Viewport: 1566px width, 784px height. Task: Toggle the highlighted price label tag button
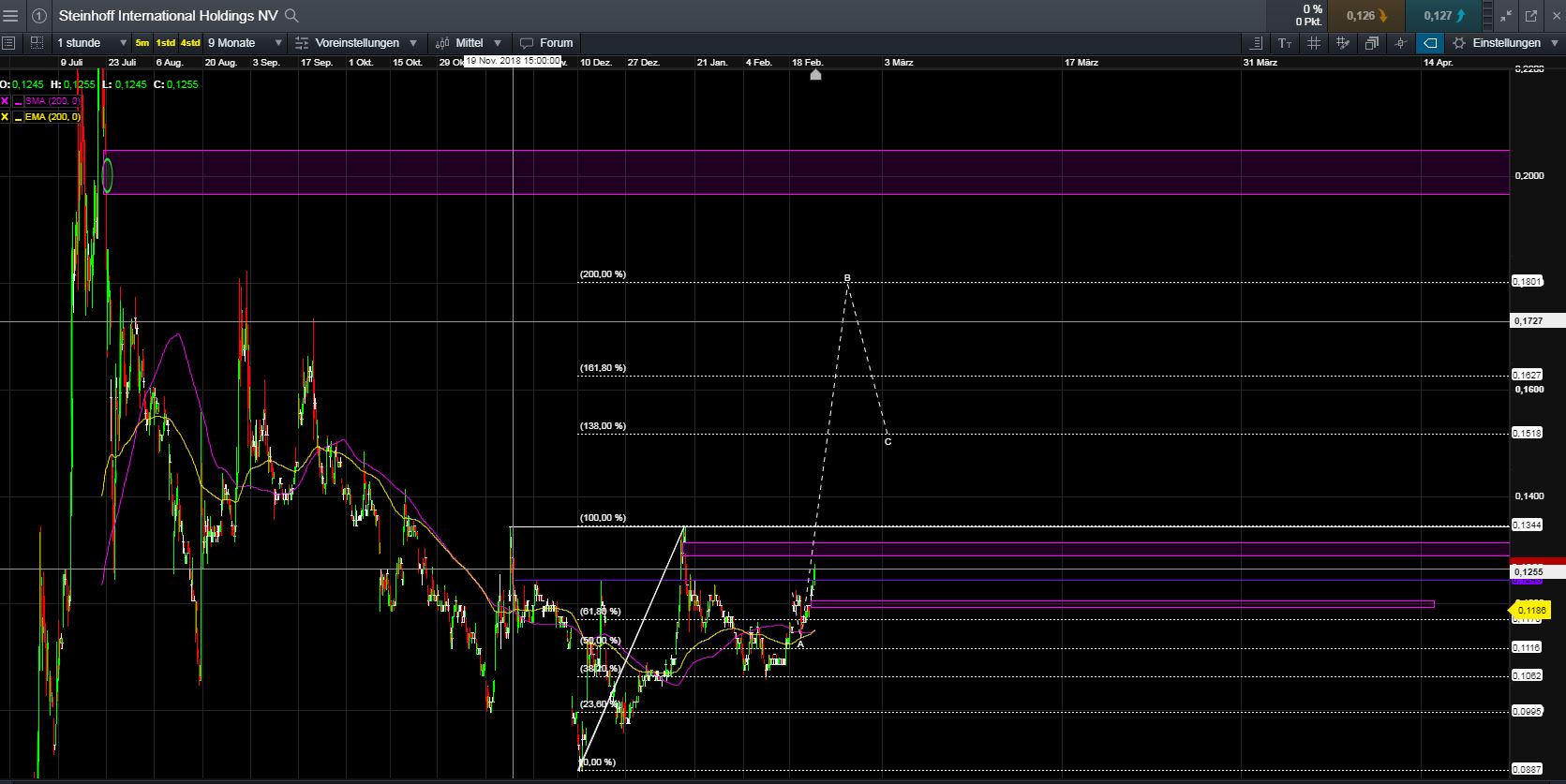coord(1430,43)
